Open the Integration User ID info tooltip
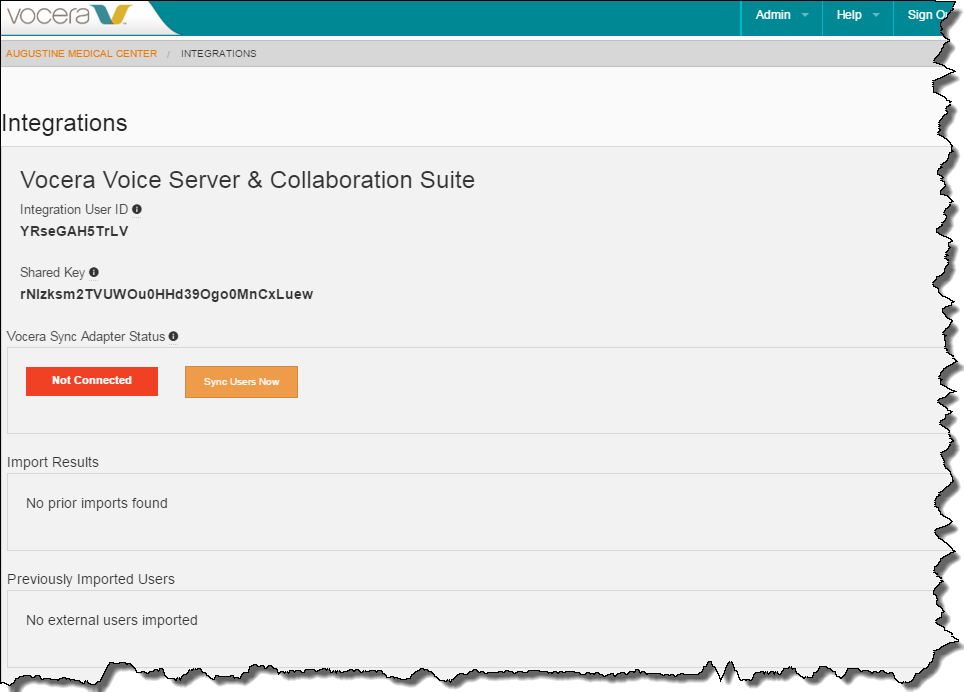Image resolution: width=964 pixels, height=692 pixels. [137, 209]
